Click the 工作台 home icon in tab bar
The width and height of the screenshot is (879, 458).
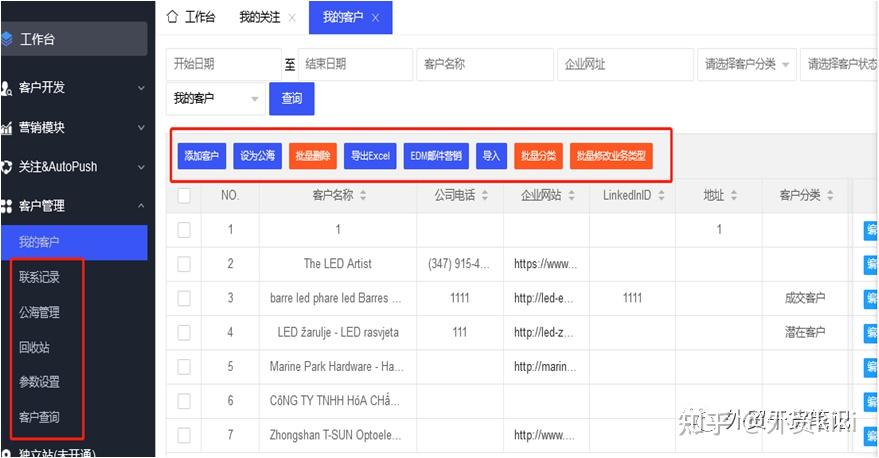click(172, 17)
